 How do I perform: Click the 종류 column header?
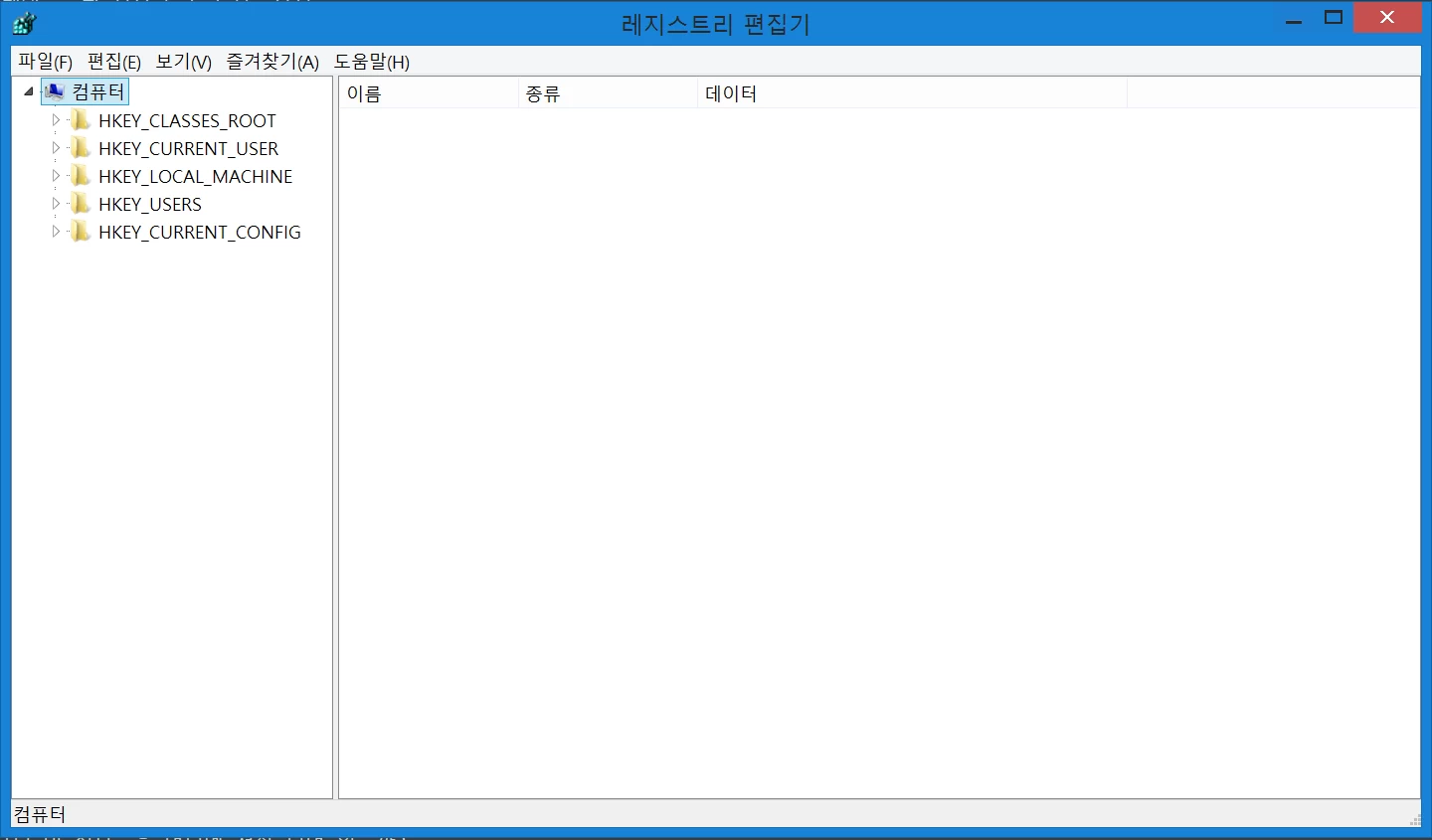[x=607, y=93]
